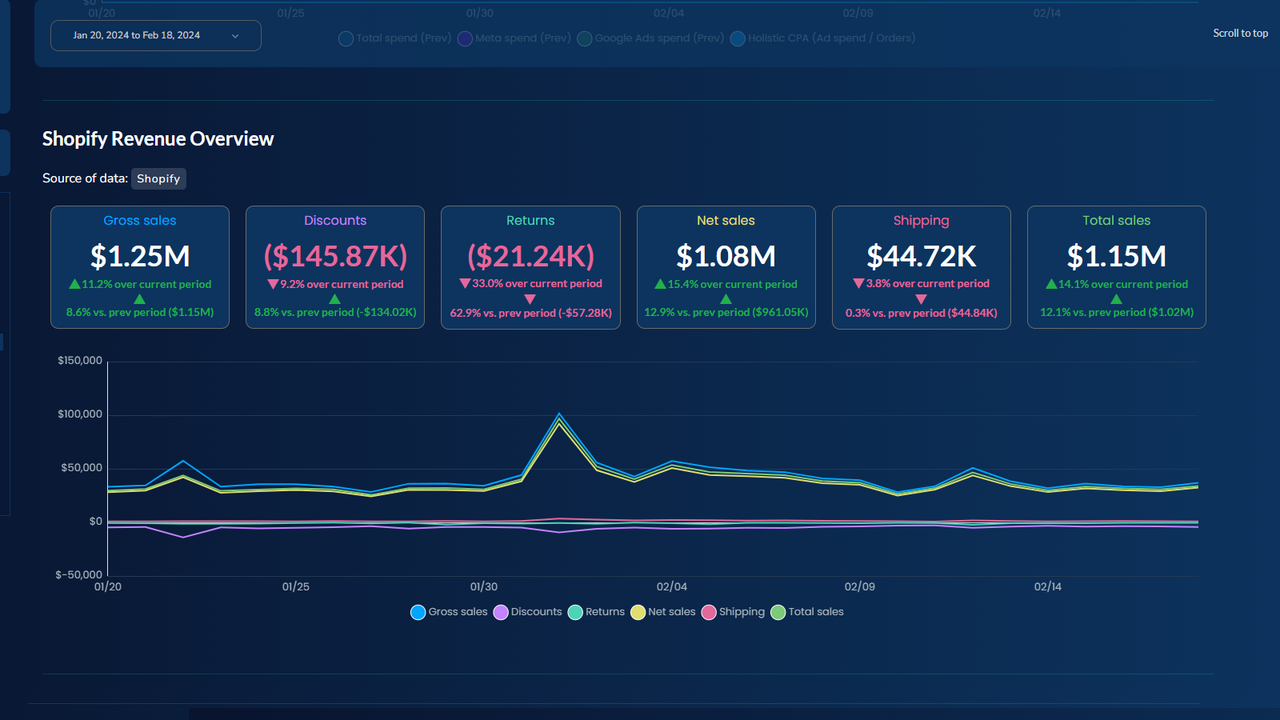Click the 62.9% vs. prev period text
Viewport: 1280px width, 720px height.
pyautogui.click(x=530, y=313)
